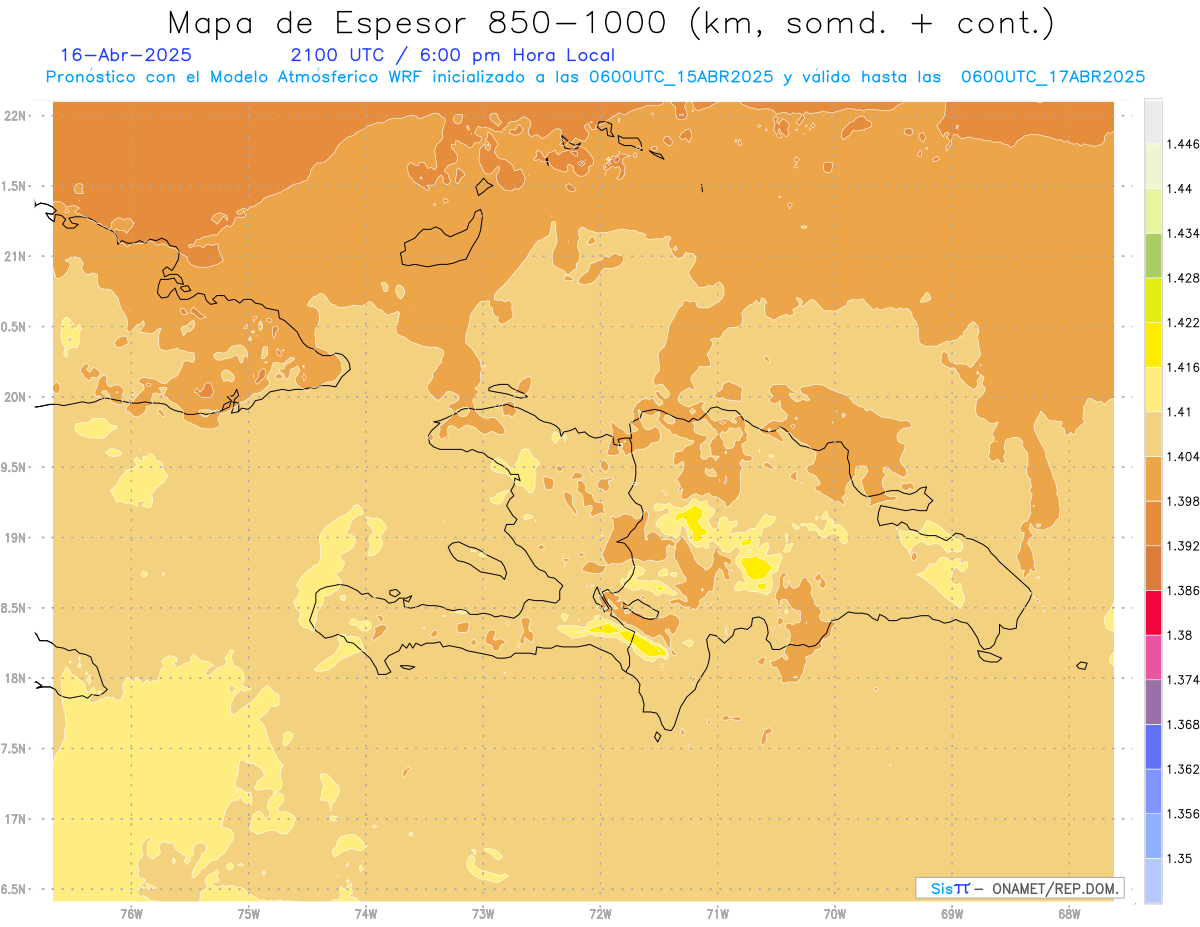Screen dimensions: 1200x927
Task: Click the '2100 UTC / 6:00 pm Hora Local' text
Action: [453, 56]
